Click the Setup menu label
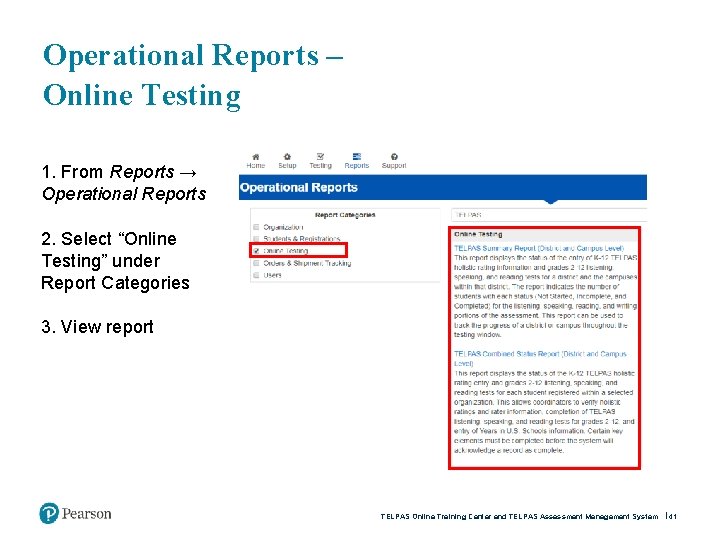This screenshot has width=720, height=540. 287,166
